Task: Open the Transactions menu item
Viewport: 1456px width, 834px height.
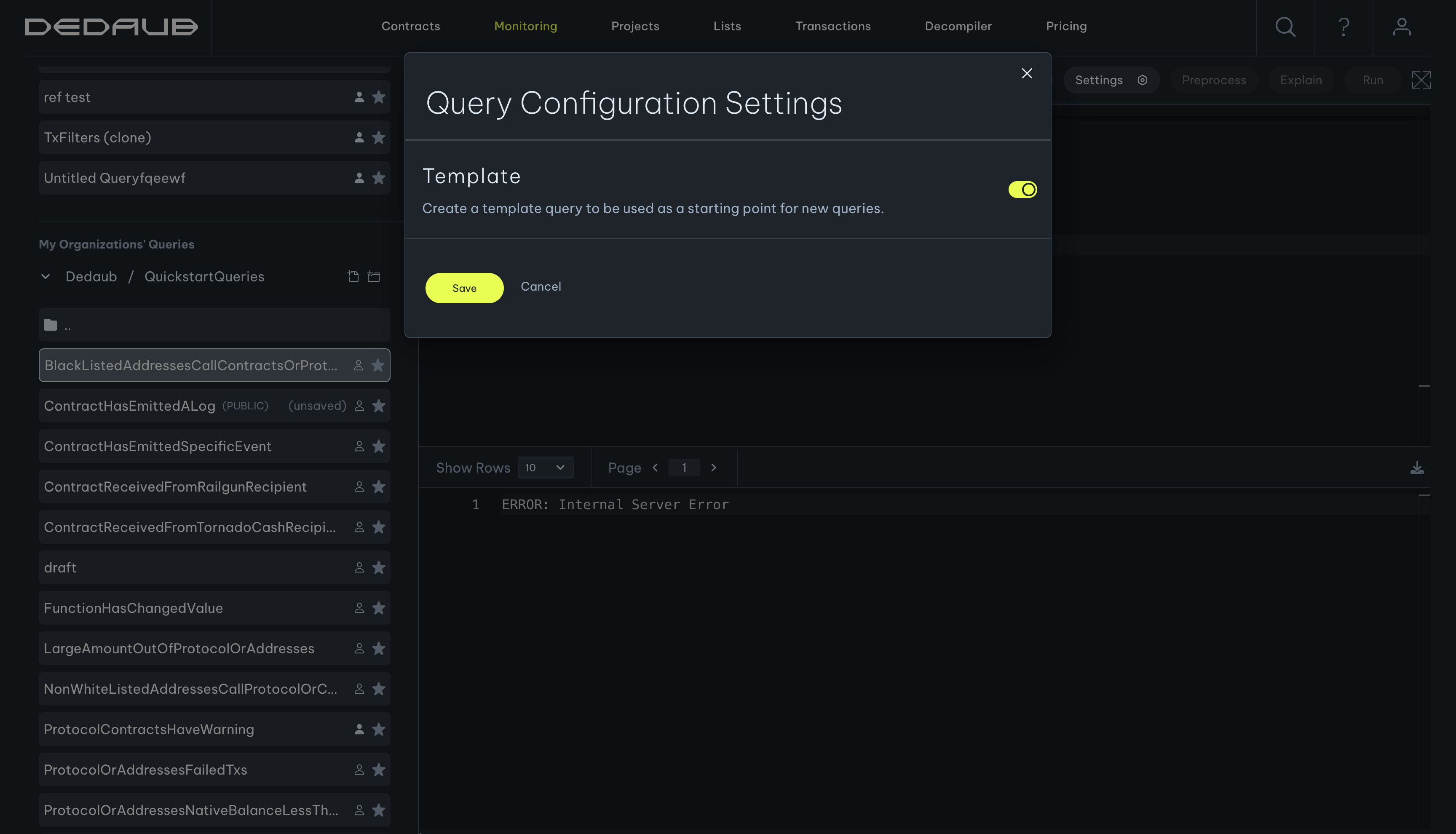Action: [x=833, y=27]
